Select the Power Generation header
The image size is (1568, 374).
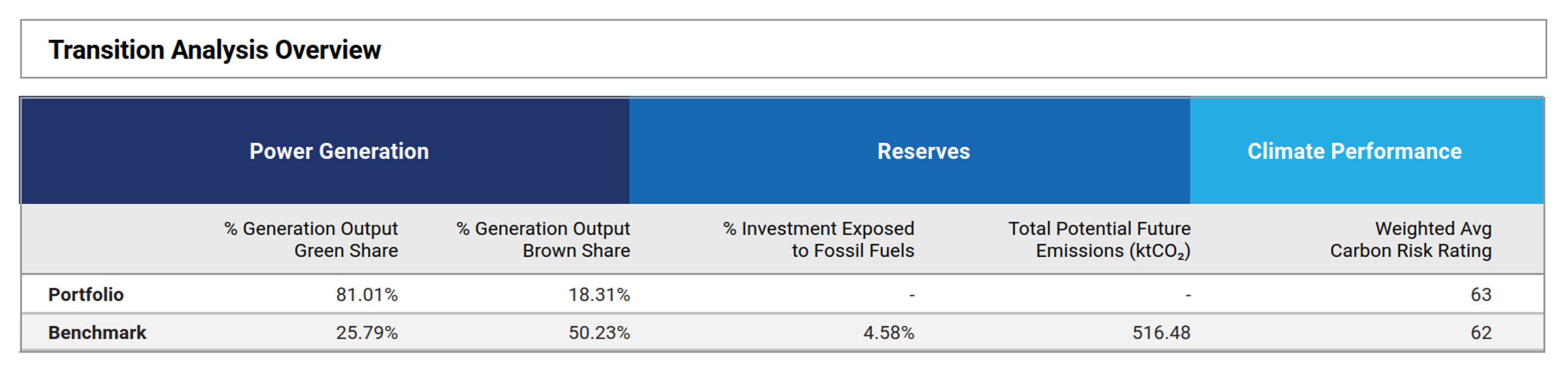pos(339,151)
